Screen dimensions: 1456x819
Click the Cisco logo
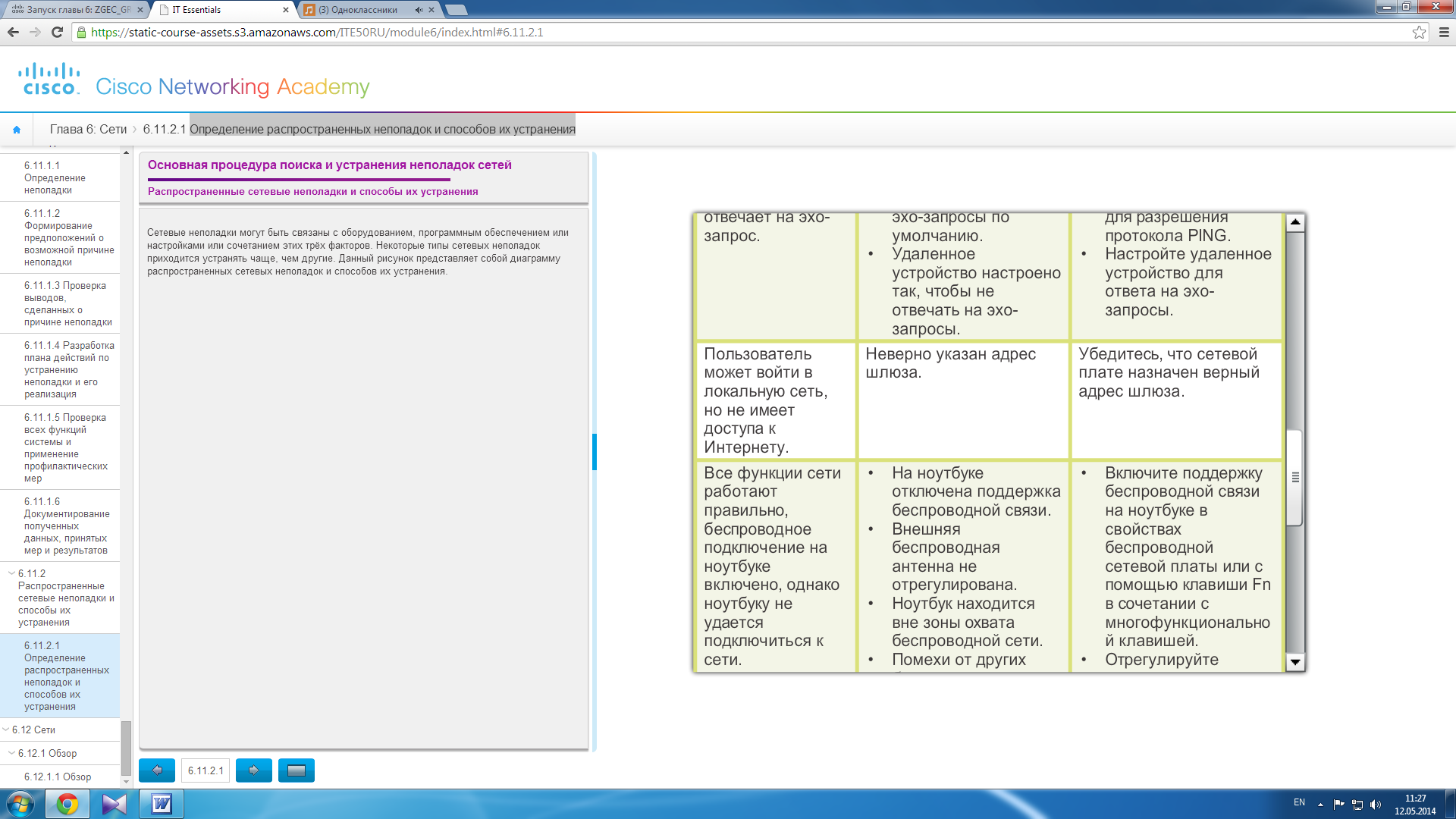coord(49,79)
